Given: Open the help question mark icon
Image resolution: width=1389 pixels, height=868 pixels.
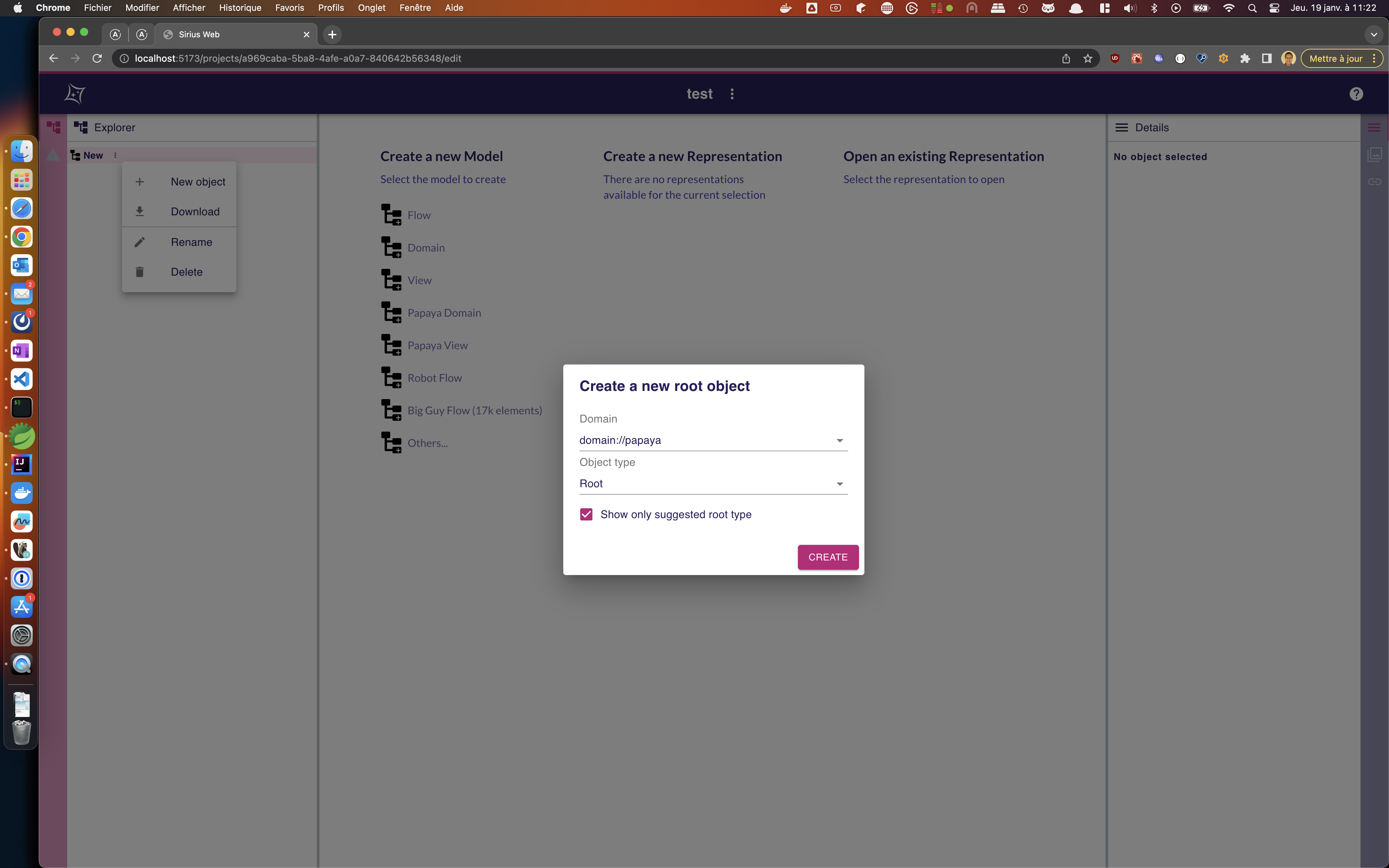Looking at the screenshot, I should [1356, 94].
